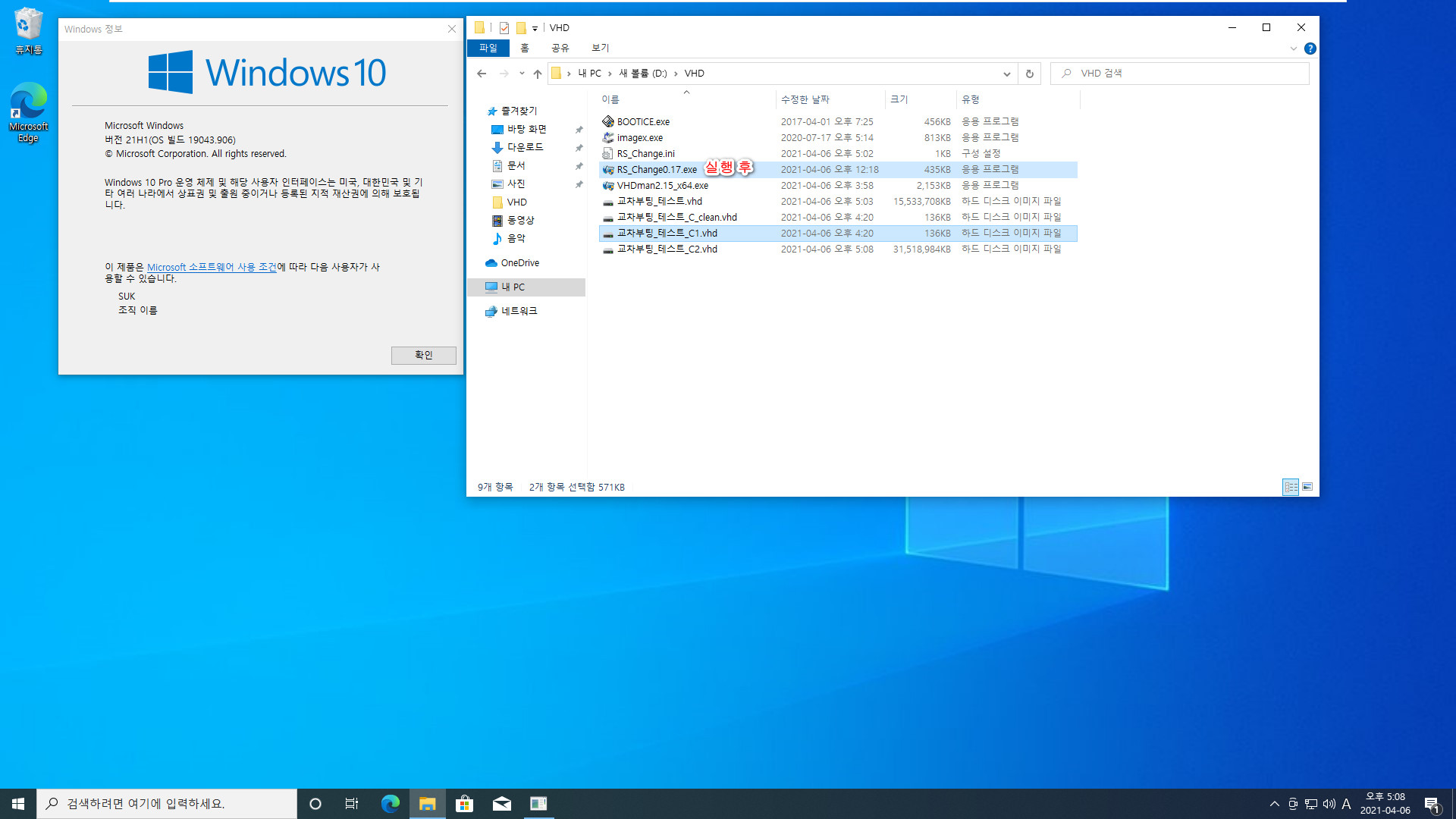Open recent locations dropdown next to forward arrow
The height and width of the screenshot is (819, 1456).
pyautogui.click(x=522, y=74)
